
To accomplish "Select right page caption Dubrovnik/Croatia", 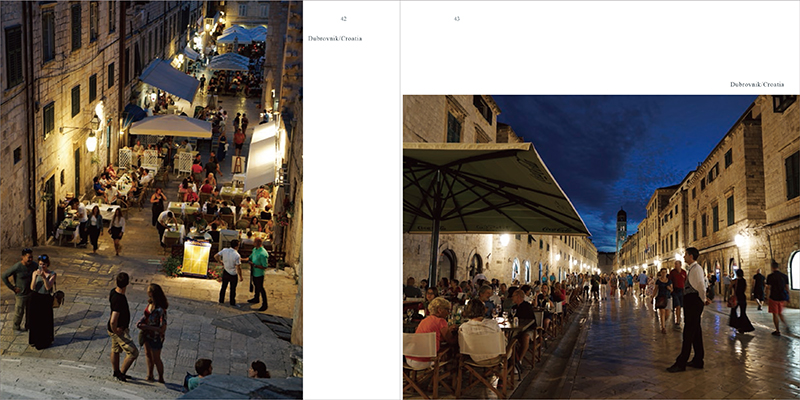I will coord(757,85).
